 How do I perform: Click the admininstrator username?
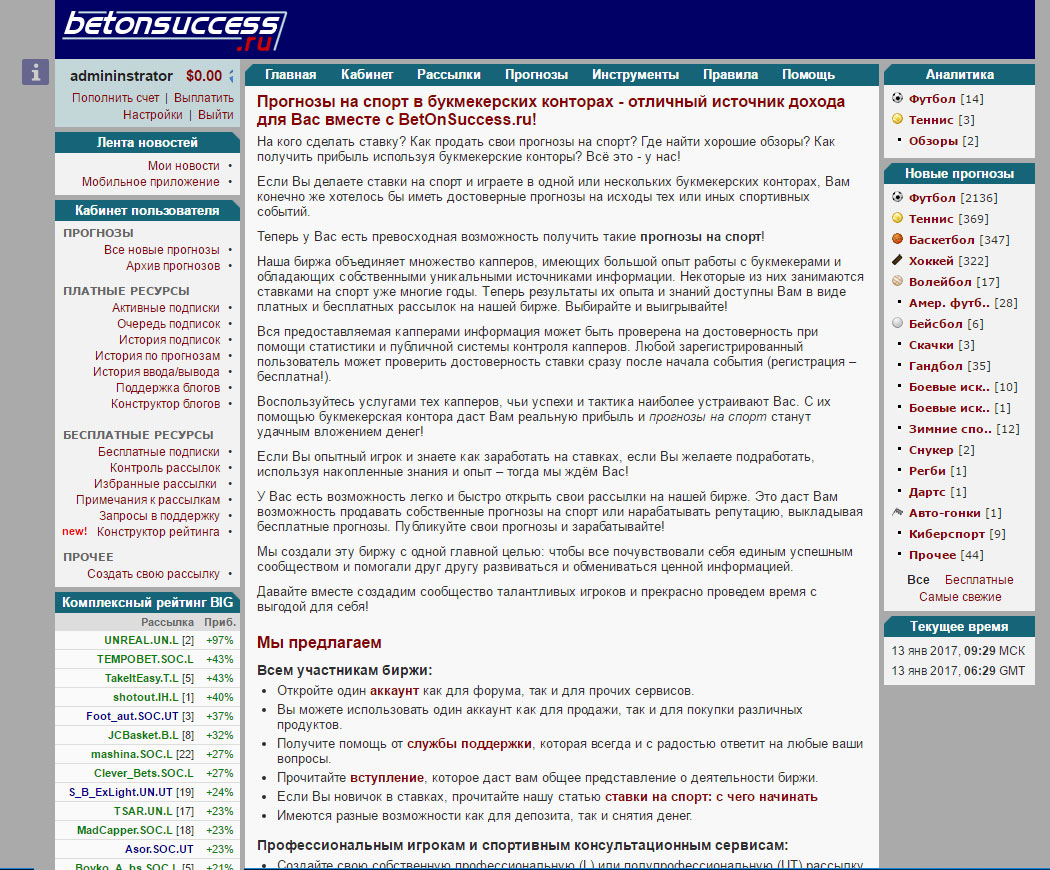click(x=121, y=76)
